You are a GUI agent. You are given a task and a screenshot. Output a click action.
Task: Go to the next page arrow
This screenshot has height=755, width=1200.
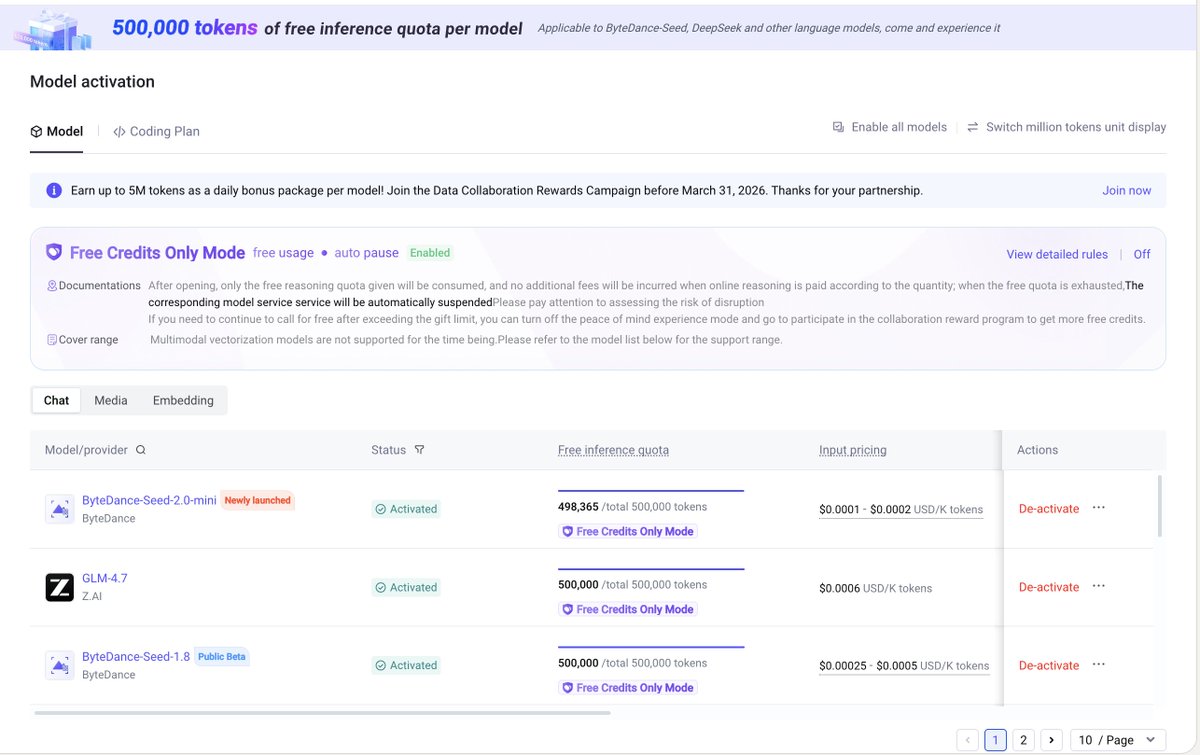point(1051,740)
